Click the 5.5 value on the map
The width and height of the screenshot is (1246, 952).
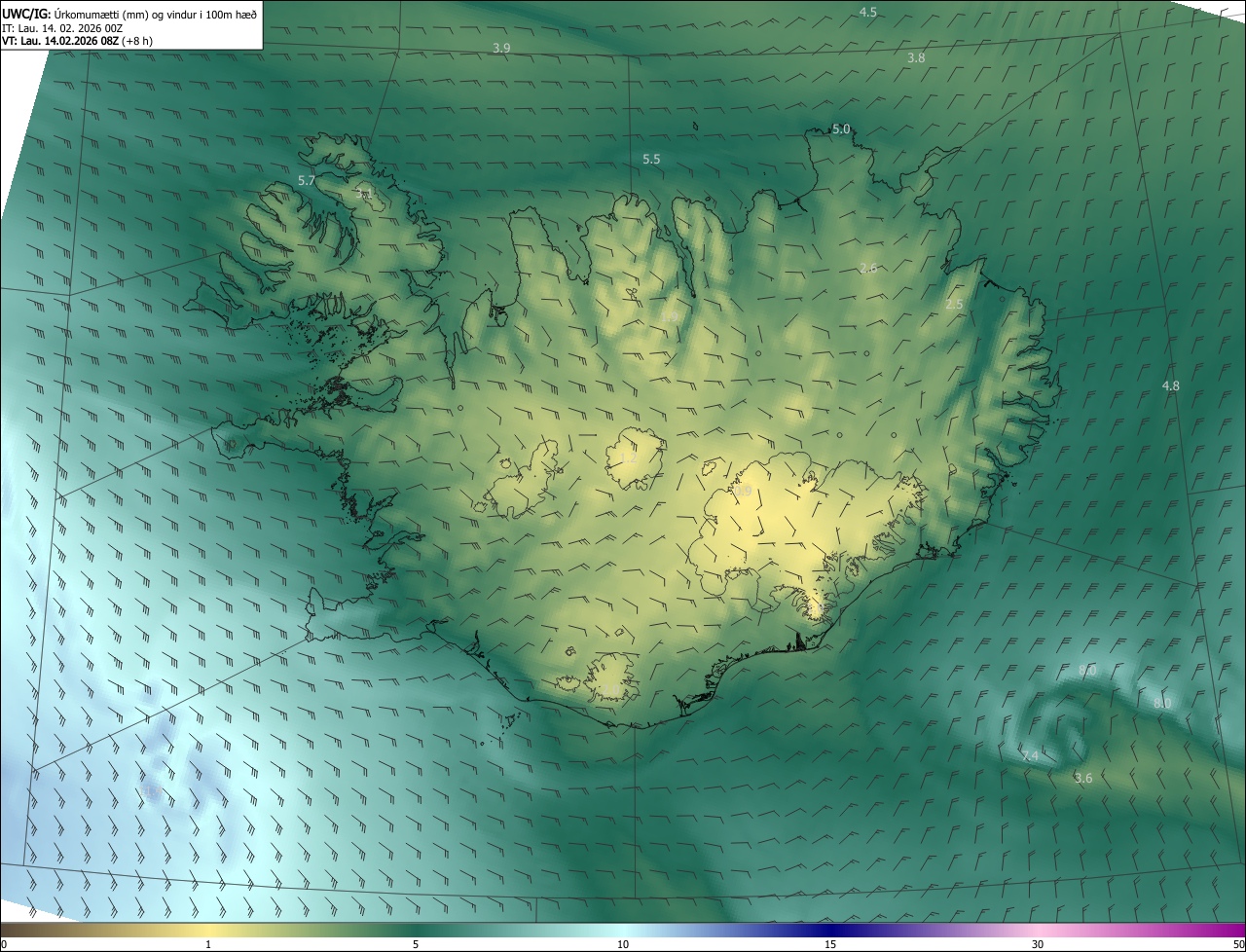pyautogui.click(x=651, y=159)
